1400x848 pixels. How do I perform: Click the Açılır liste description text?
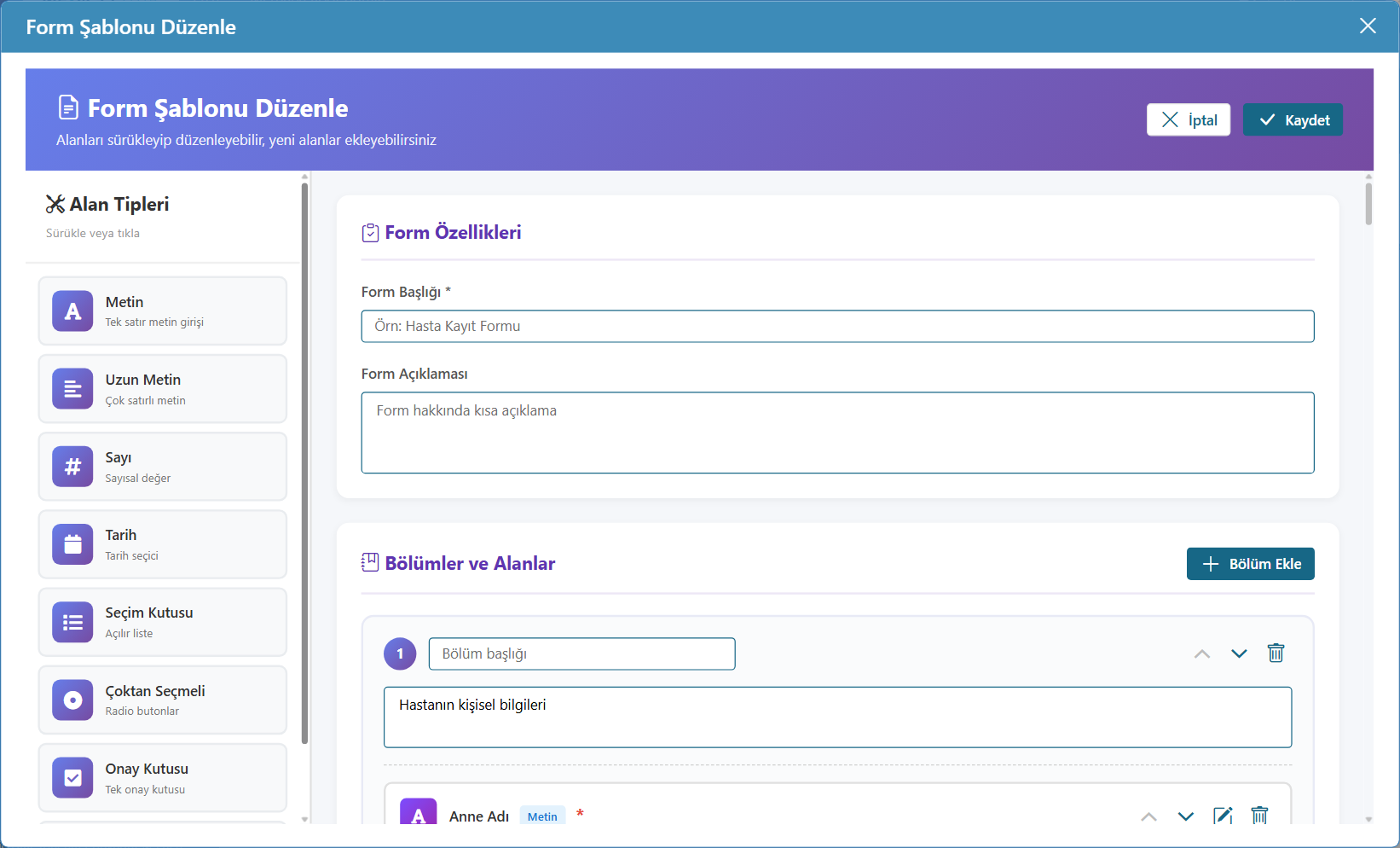[x=129, y=633]
